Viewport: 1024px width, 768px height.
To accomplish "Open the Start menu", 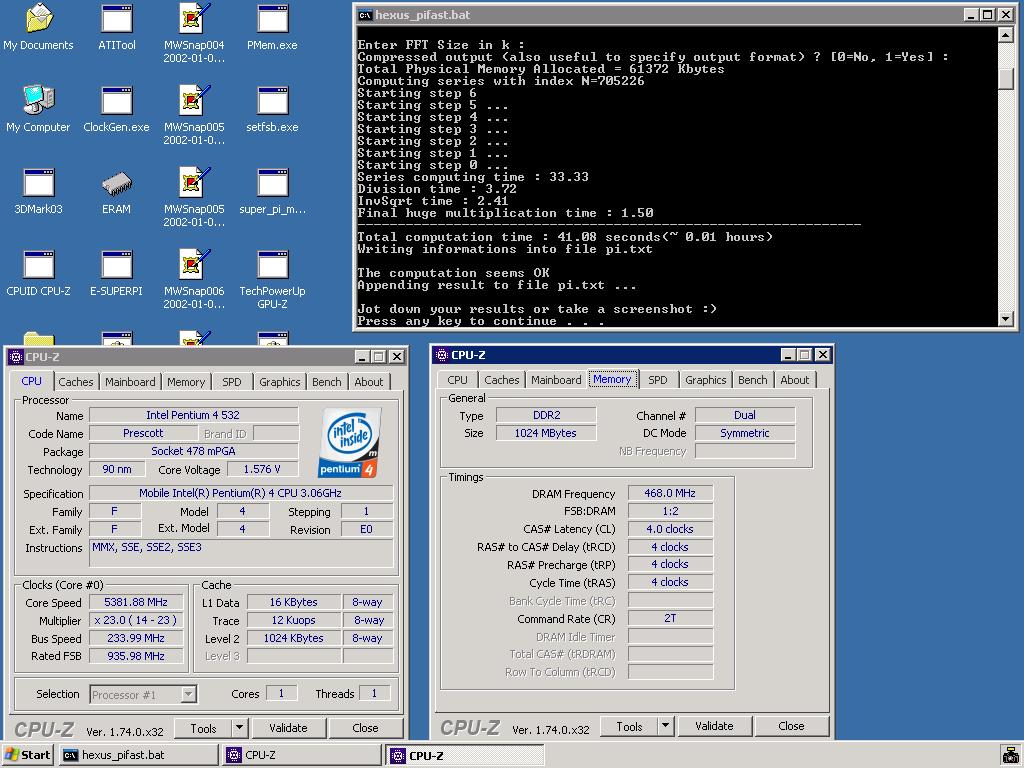I will [x=27, y=755].
